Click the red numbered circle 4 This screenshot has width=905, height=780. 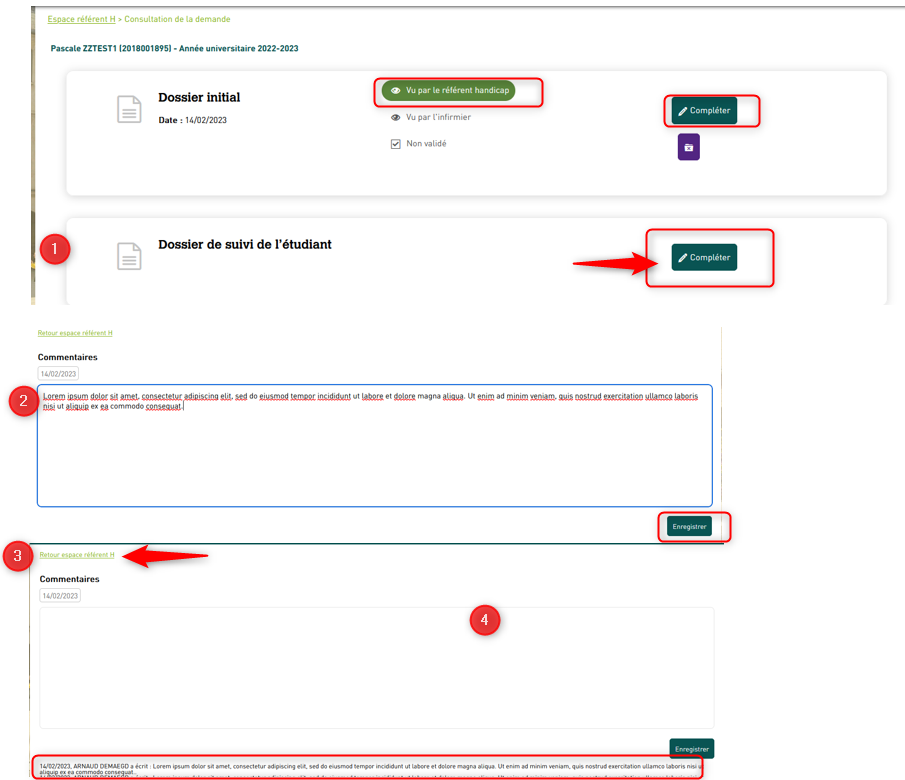pyautogui.click(x=485, y=620)
